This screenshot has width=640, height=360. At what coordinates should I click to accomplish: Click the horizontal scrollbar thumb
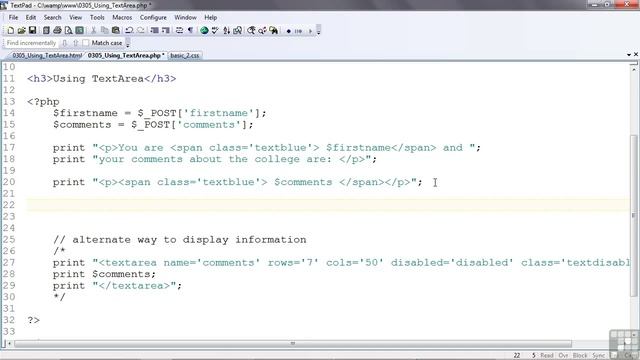(293, 344)
